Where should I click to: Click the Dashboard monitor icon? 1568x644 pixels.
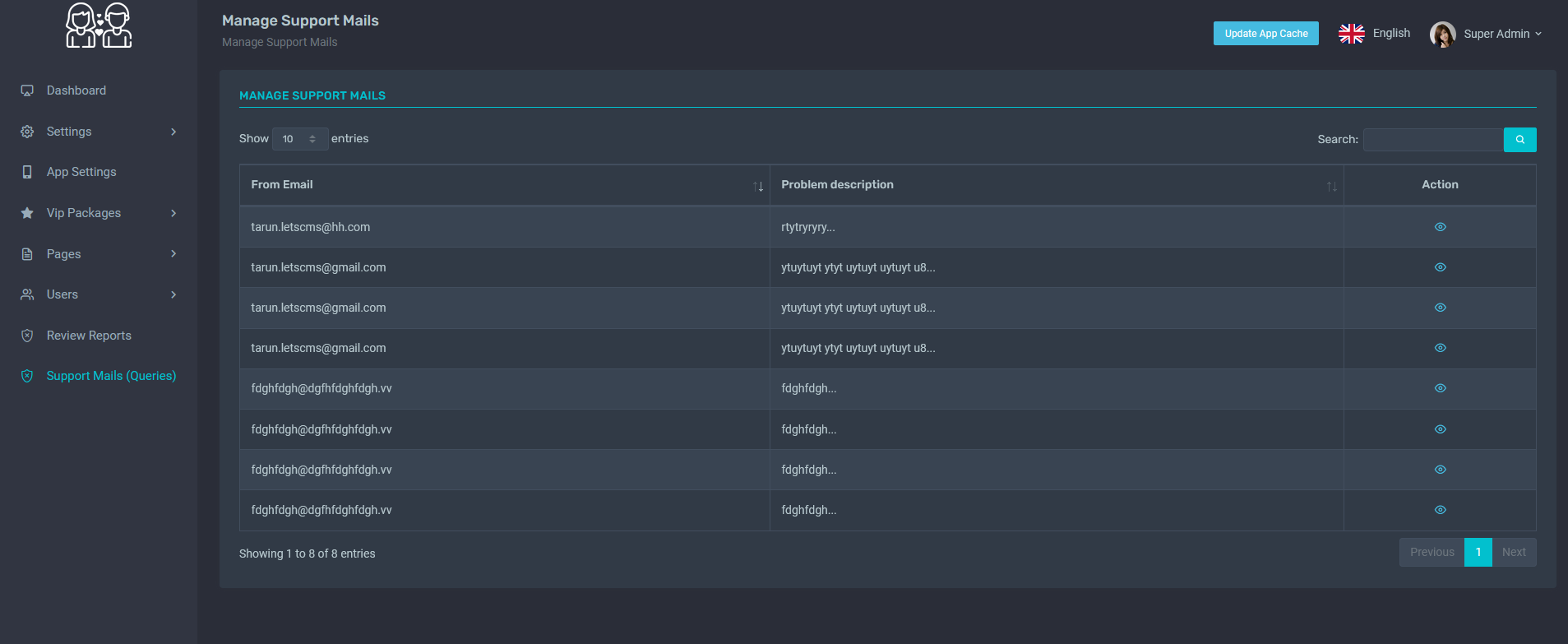coord(27,90)
